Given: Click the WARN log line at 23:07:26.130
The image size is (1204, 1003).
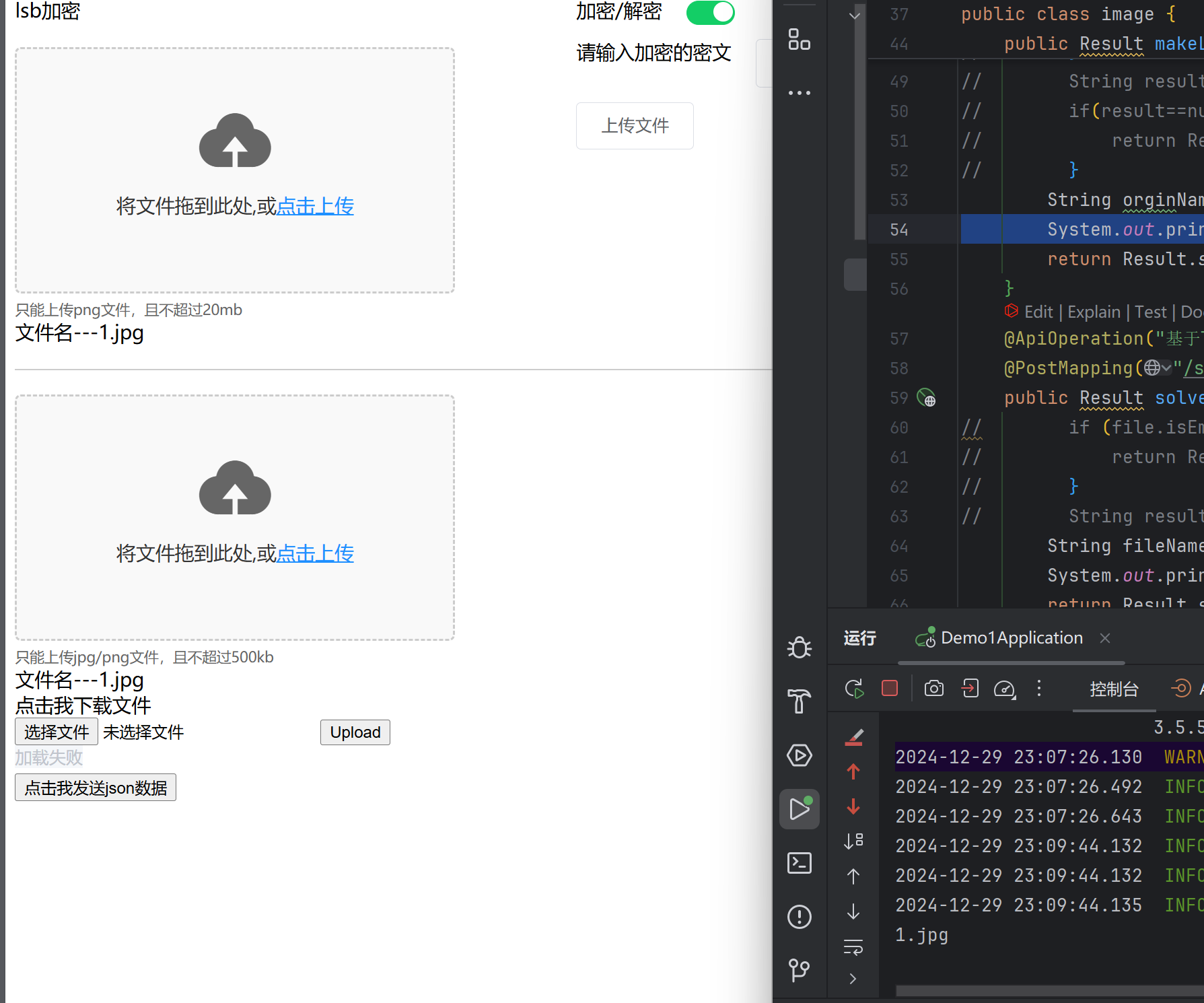Looking at the screenshot, I should point(1049,757).
